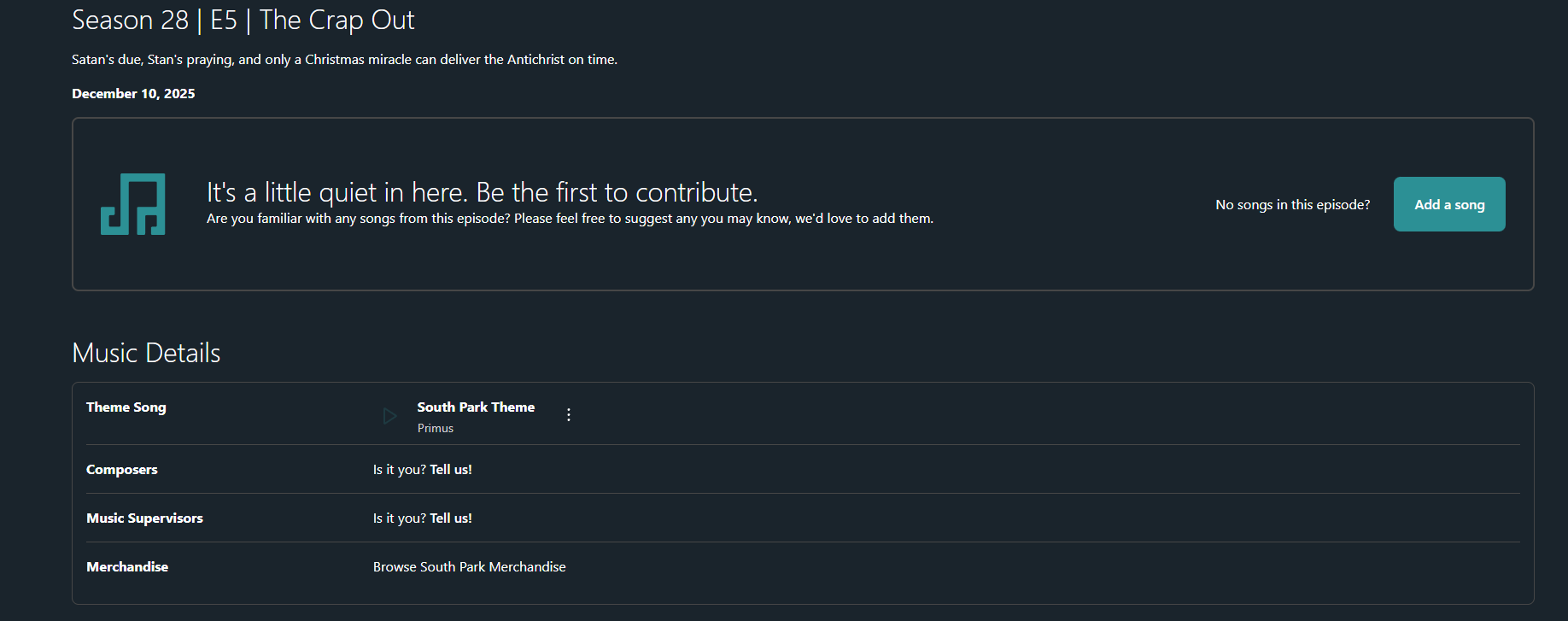Click the "Are you familiar with any songs" prompt

pos(570,219)
